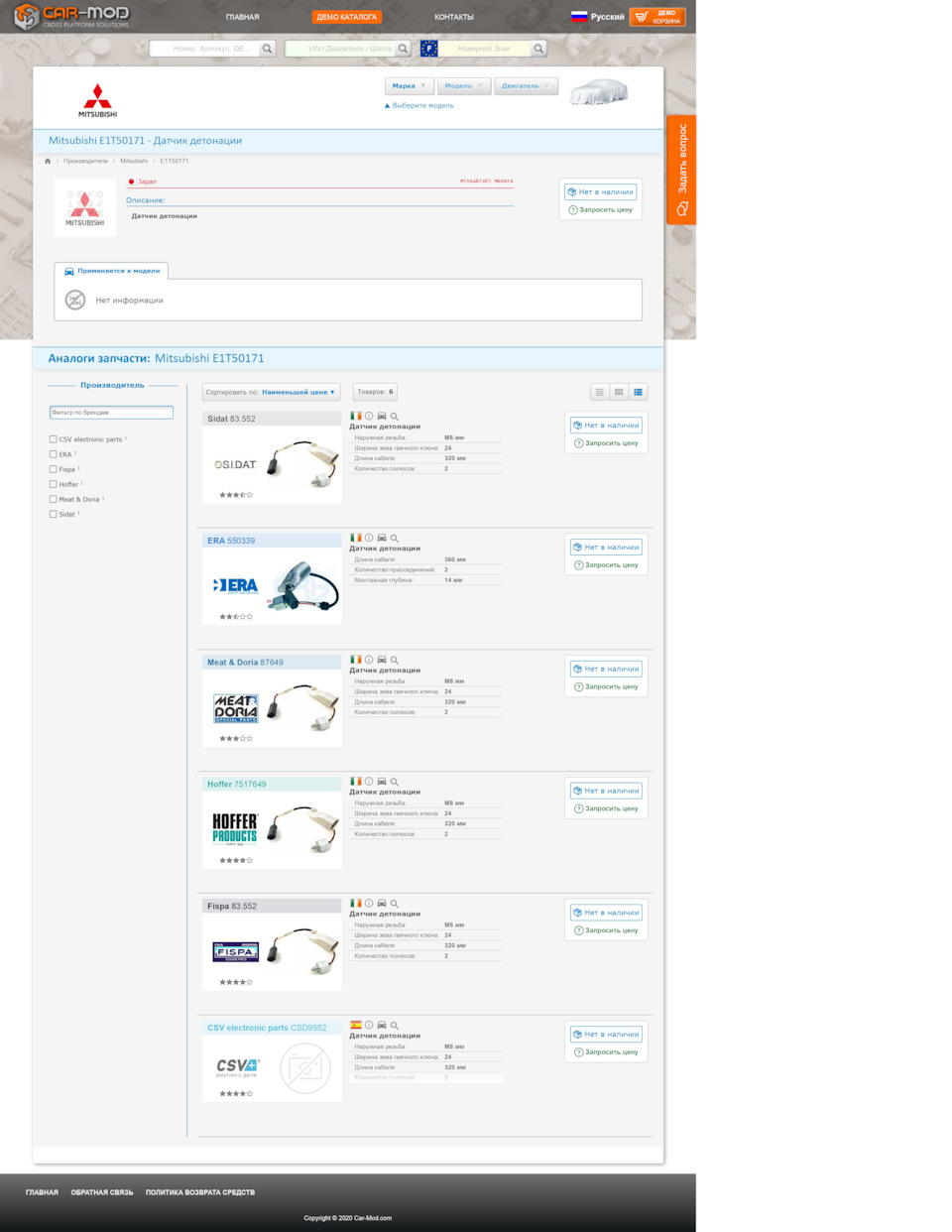This screenshot has height=1232, width=952.
Task: Check the Fispa brand filter
Action: (x=54, y=469)
